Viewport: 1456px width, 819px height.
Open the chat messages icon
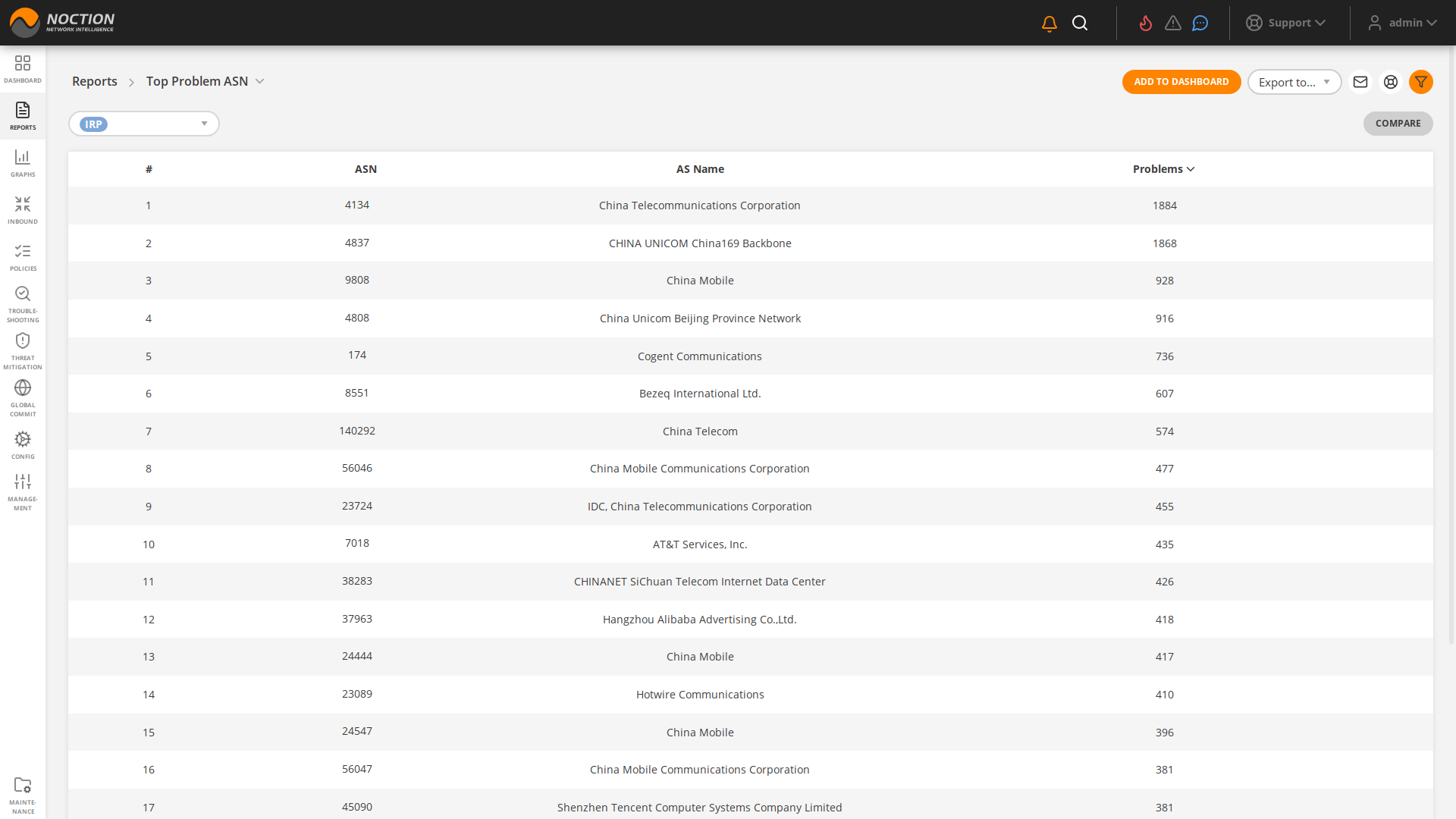(1200, 24)
